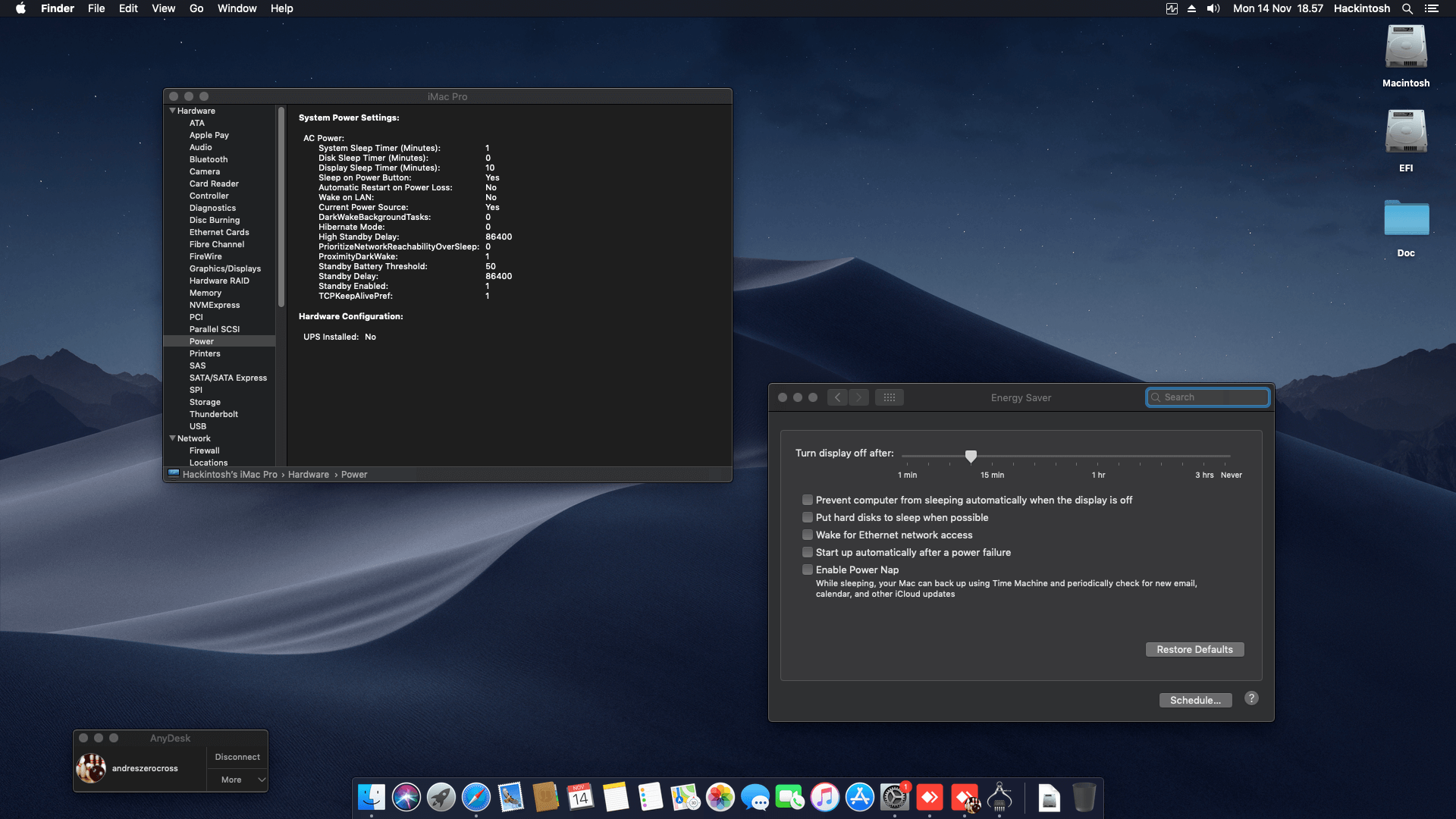The height and width of the screenshot is (819, 1456).
Task: Enable Wake for Ethernet network access
Action: (x=808, y=535)
